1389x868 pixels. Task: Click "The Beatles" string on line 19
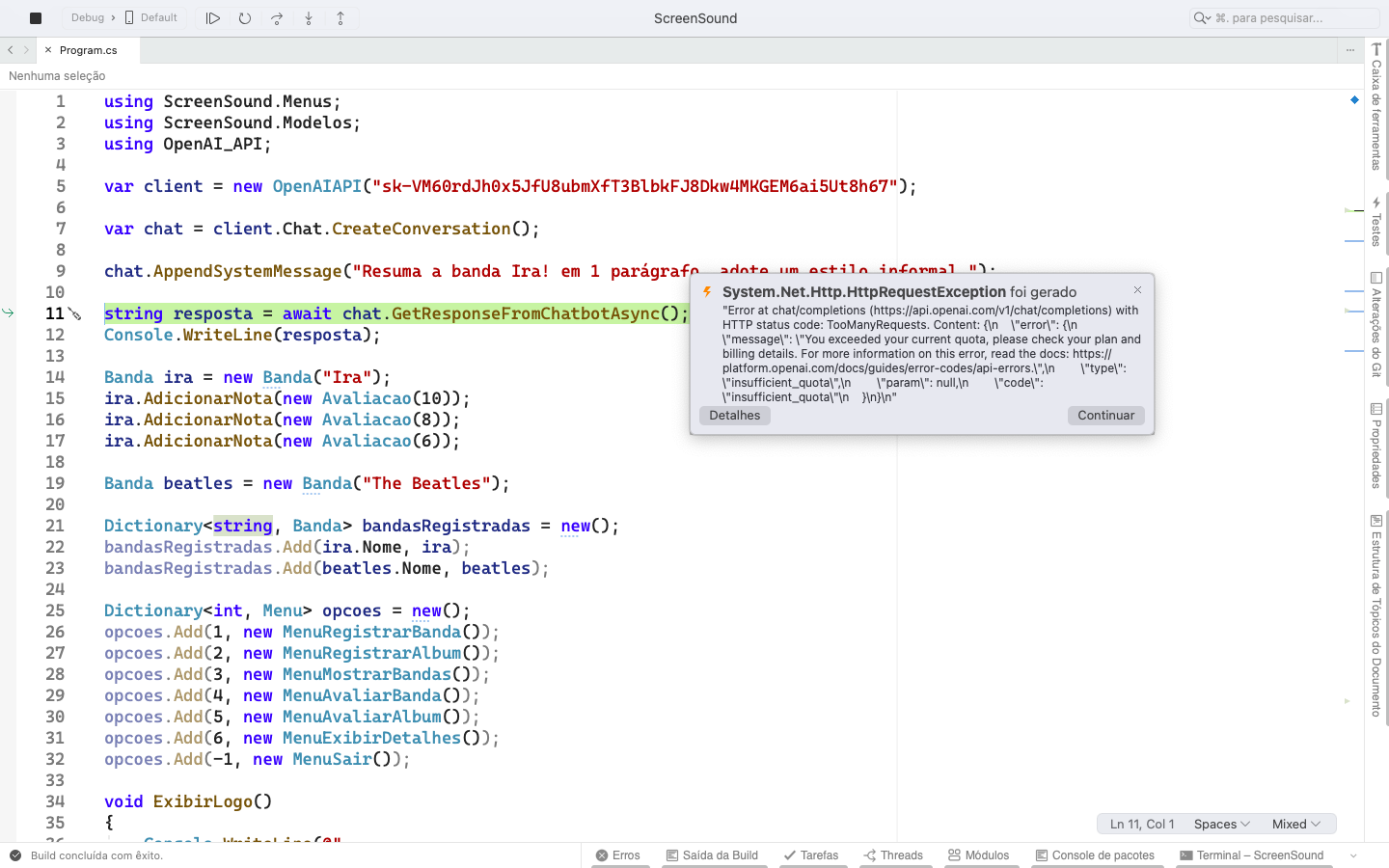pyautogui.click(x=426, y=483)
